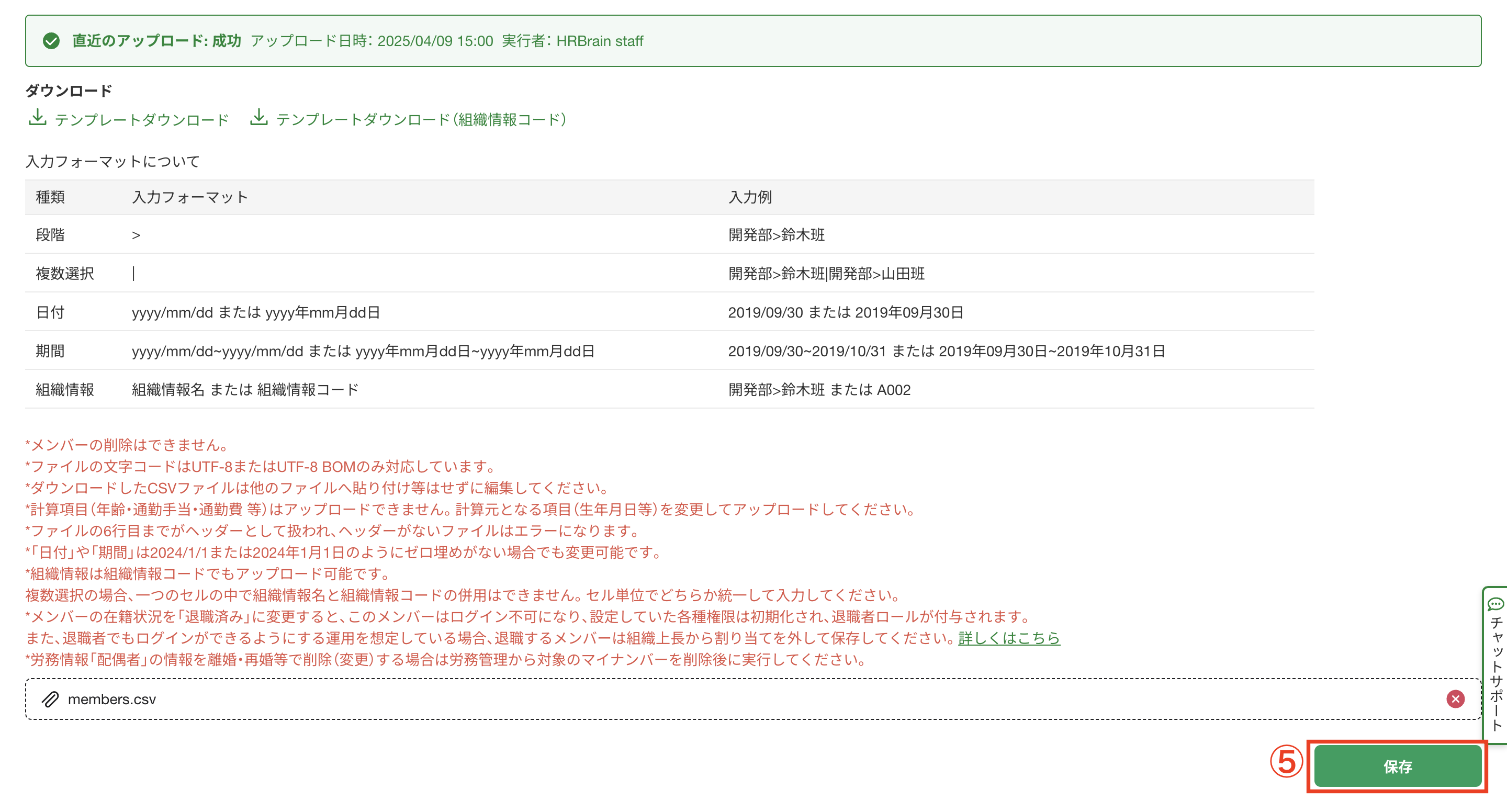The image size is (1507, 812).
Task: Click example 開発部>鈴木班 in 段階 row
Action: point(777,234)
